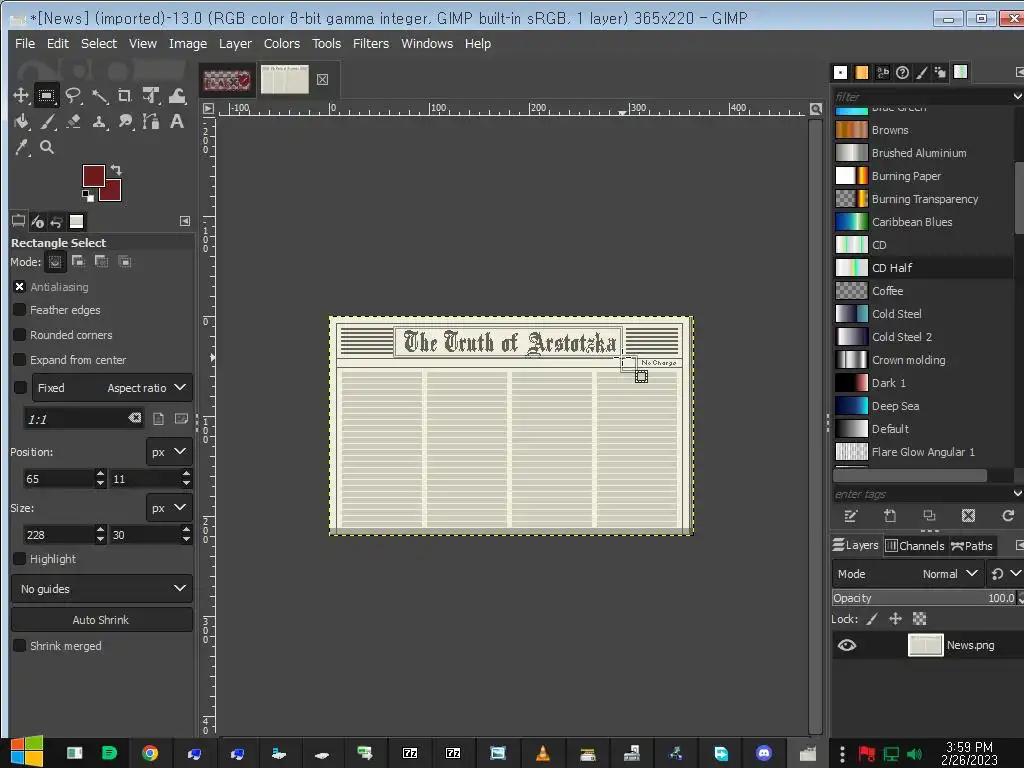Open the Select menu
The image size is (1024, 768).
[99, 44]
